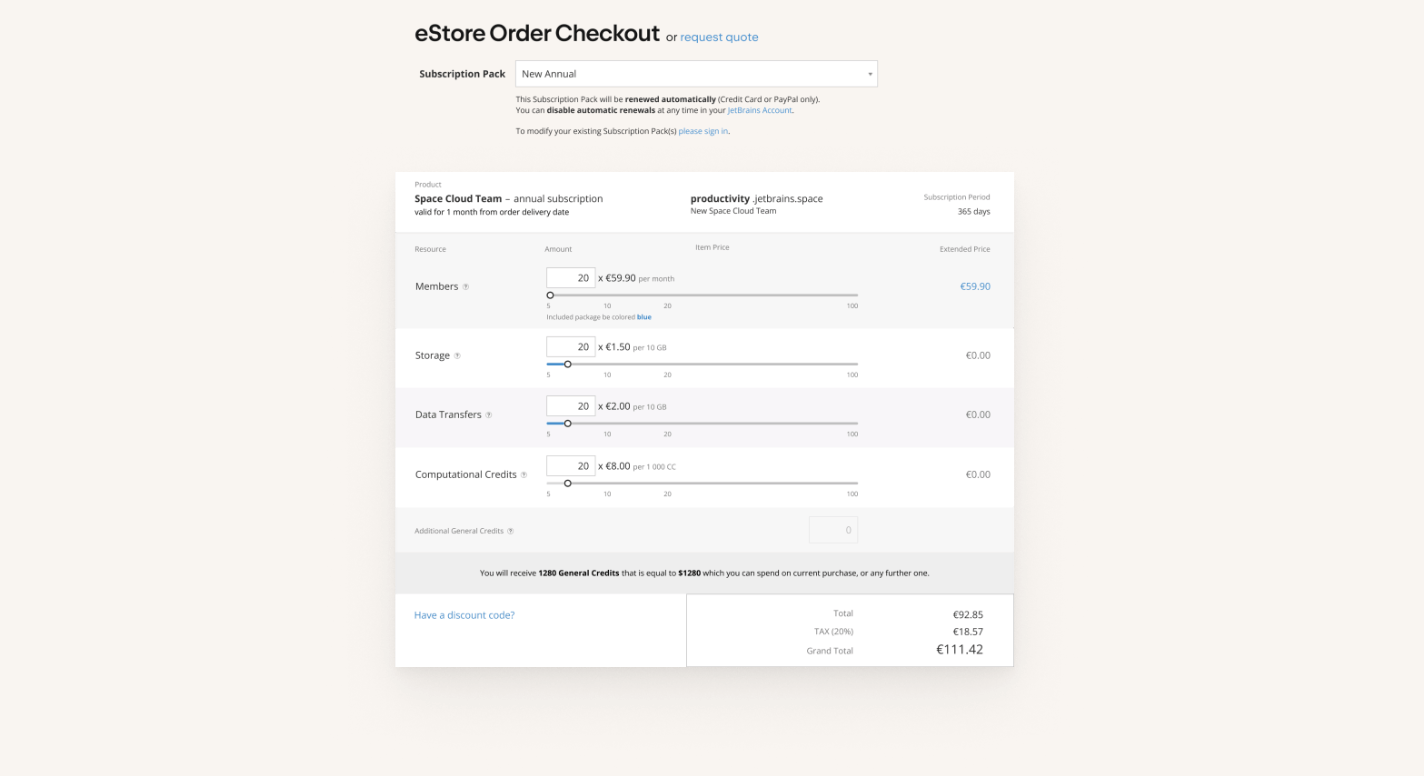Open the Subscription Pack dropdown
1424x776 pixels.
click(696, 74)
